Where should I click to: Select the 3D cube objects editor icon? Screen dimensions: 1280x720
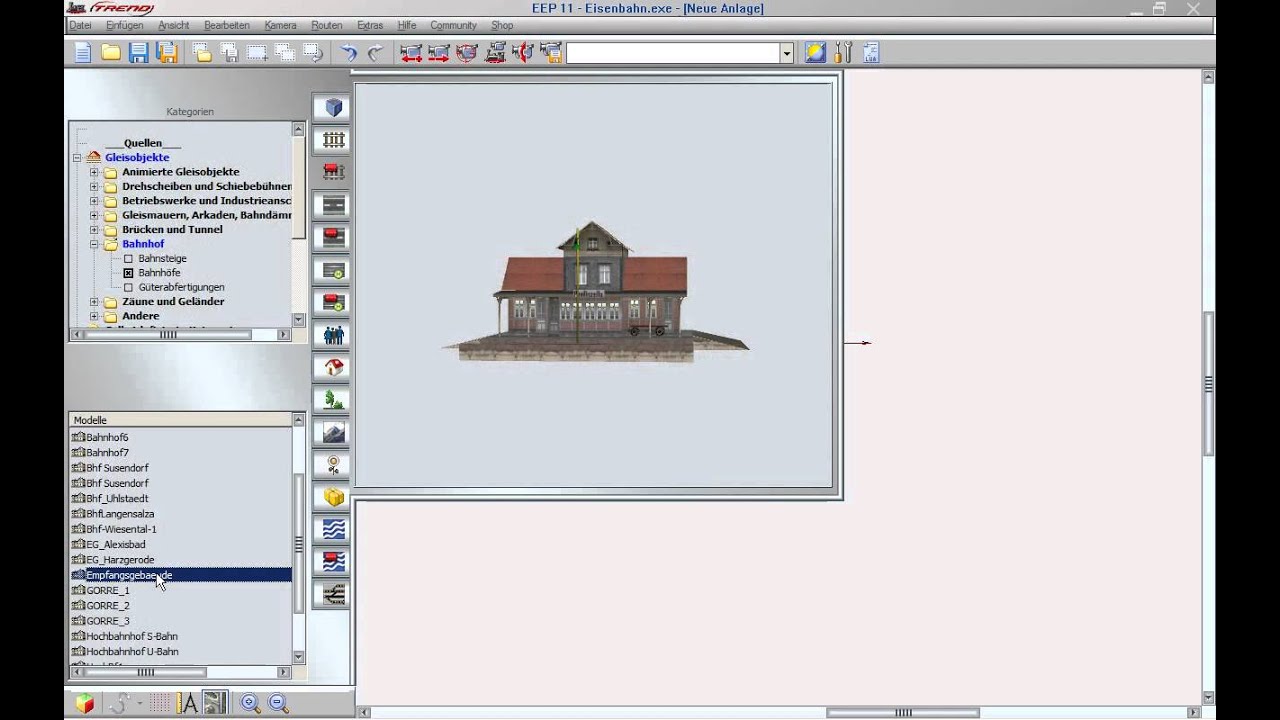click(333, 107)
